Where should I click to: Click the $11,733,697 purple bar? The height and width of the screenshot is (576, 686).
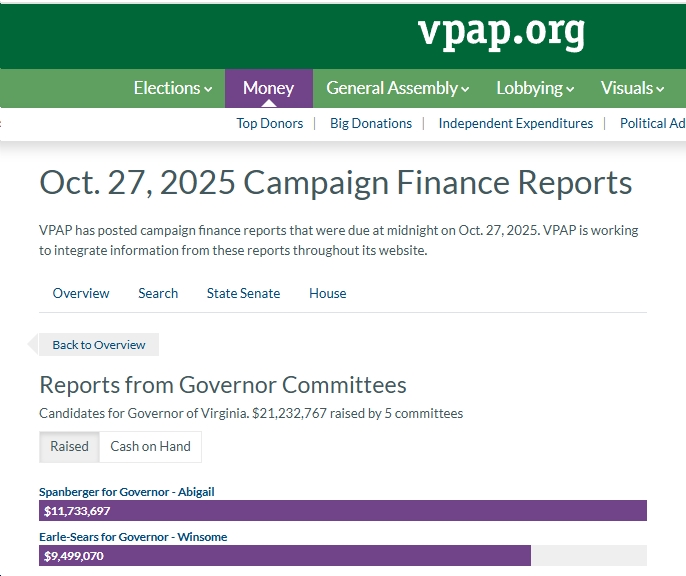342,511
